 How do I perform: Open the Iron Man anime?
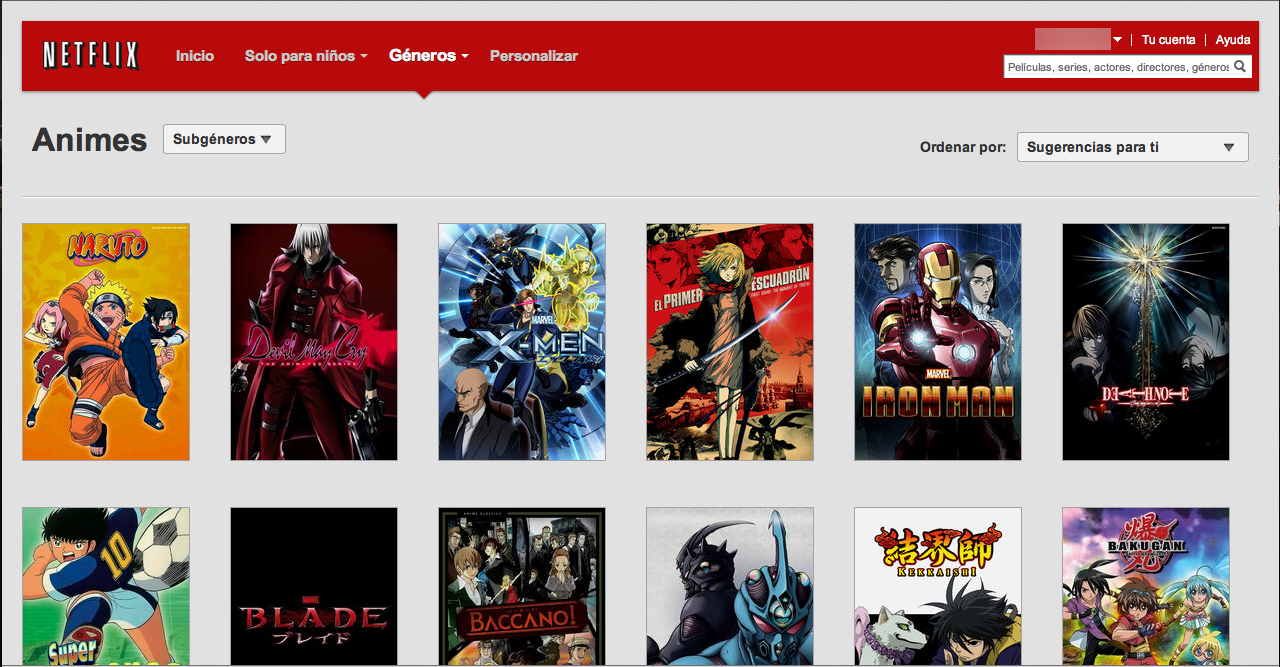[937, 341]
